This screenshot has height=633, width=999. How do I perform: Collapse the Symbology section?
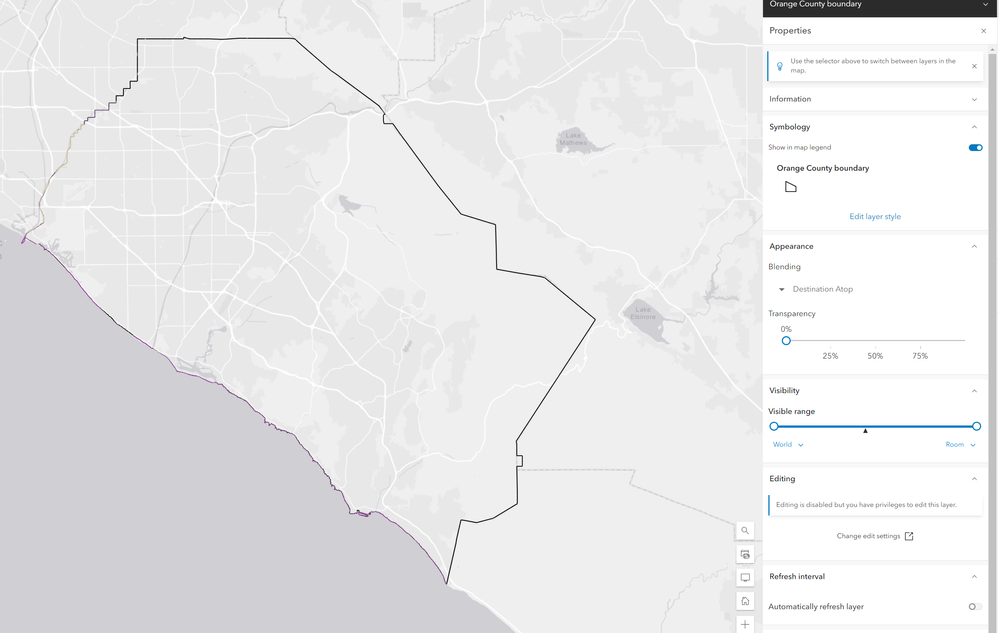point(974,127)
